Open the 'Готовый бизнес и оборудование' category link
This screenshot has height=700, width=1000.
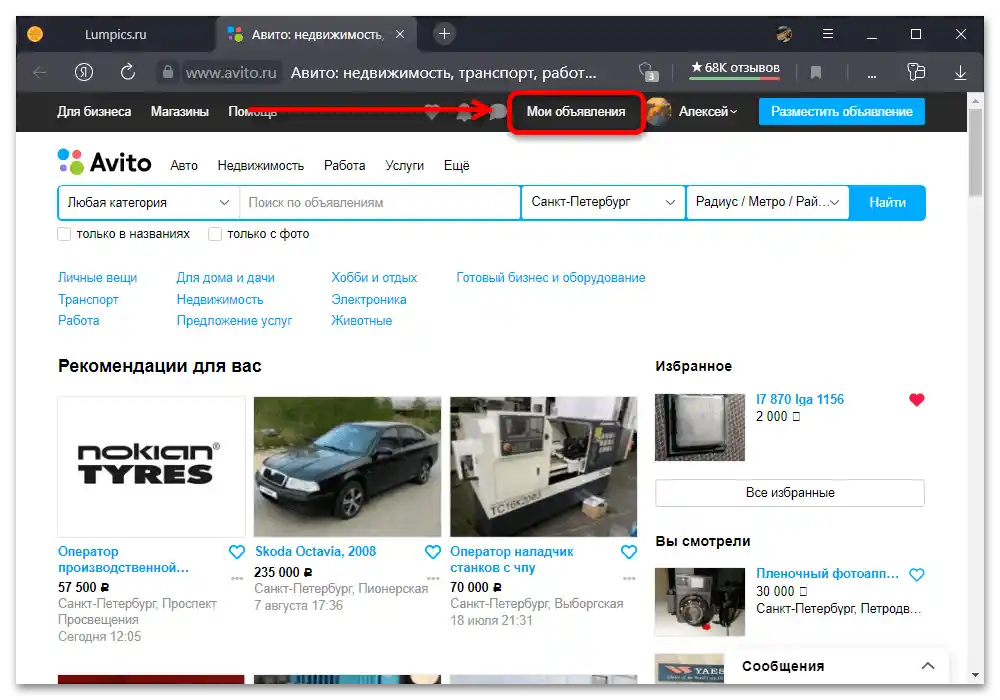551,278
